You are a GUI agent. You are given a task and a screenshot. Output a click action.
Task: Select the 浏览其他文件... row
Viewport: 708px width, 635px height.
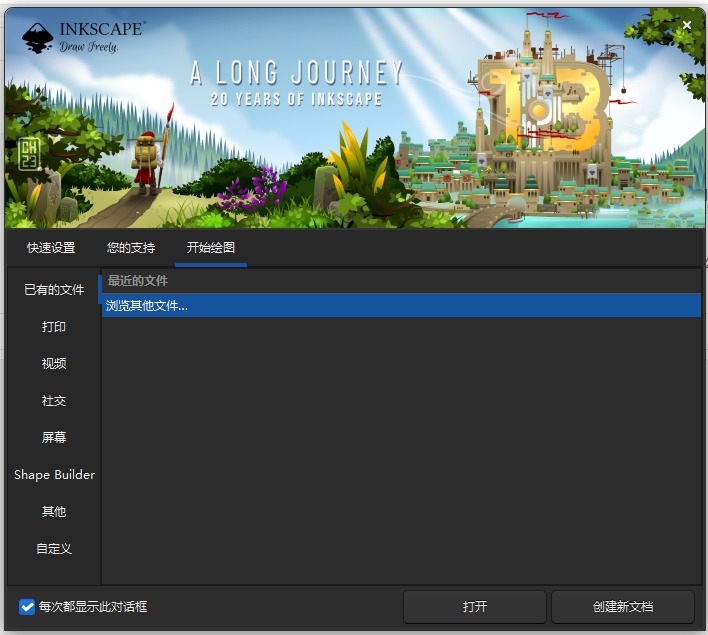click(401, 306)
